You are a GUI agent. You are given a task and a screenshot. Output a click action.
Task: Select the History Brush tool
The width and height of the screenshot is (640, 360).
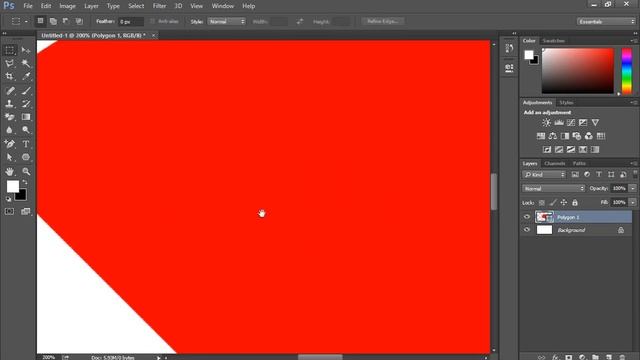click(26, 104)
